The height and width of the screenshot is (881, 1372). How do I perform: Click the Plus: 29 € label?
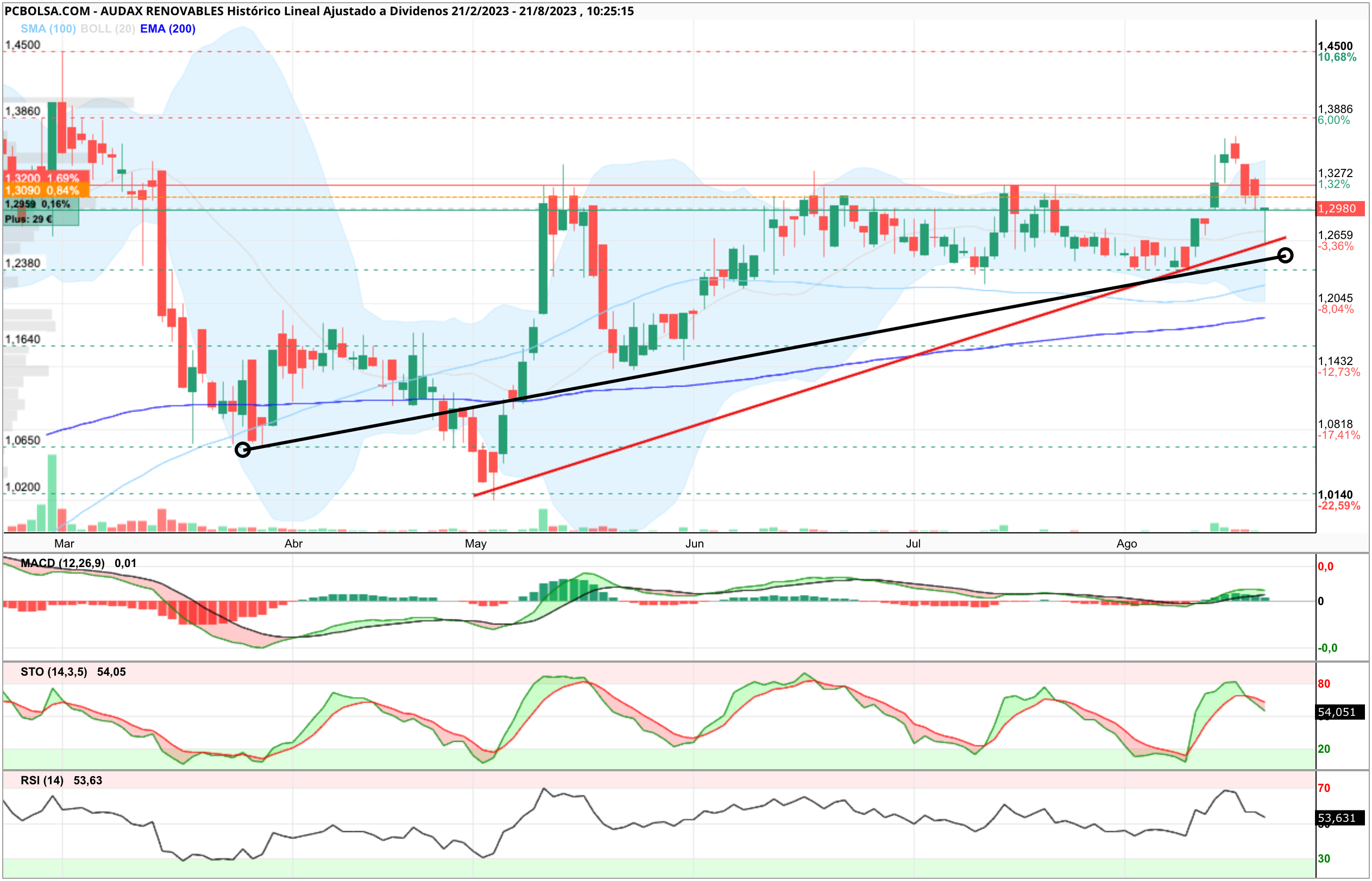(x=29, y=218)
